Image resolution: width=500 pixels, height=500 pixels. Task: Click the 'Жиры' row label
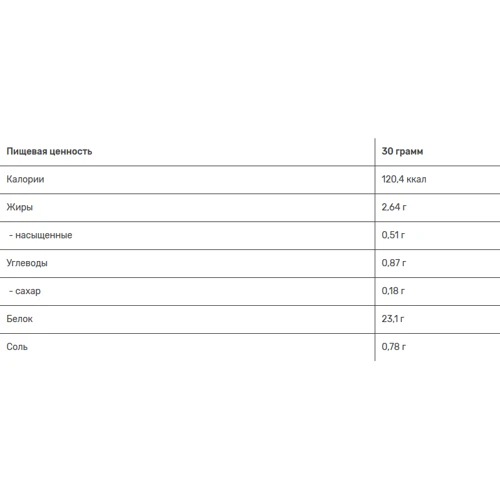20,207
